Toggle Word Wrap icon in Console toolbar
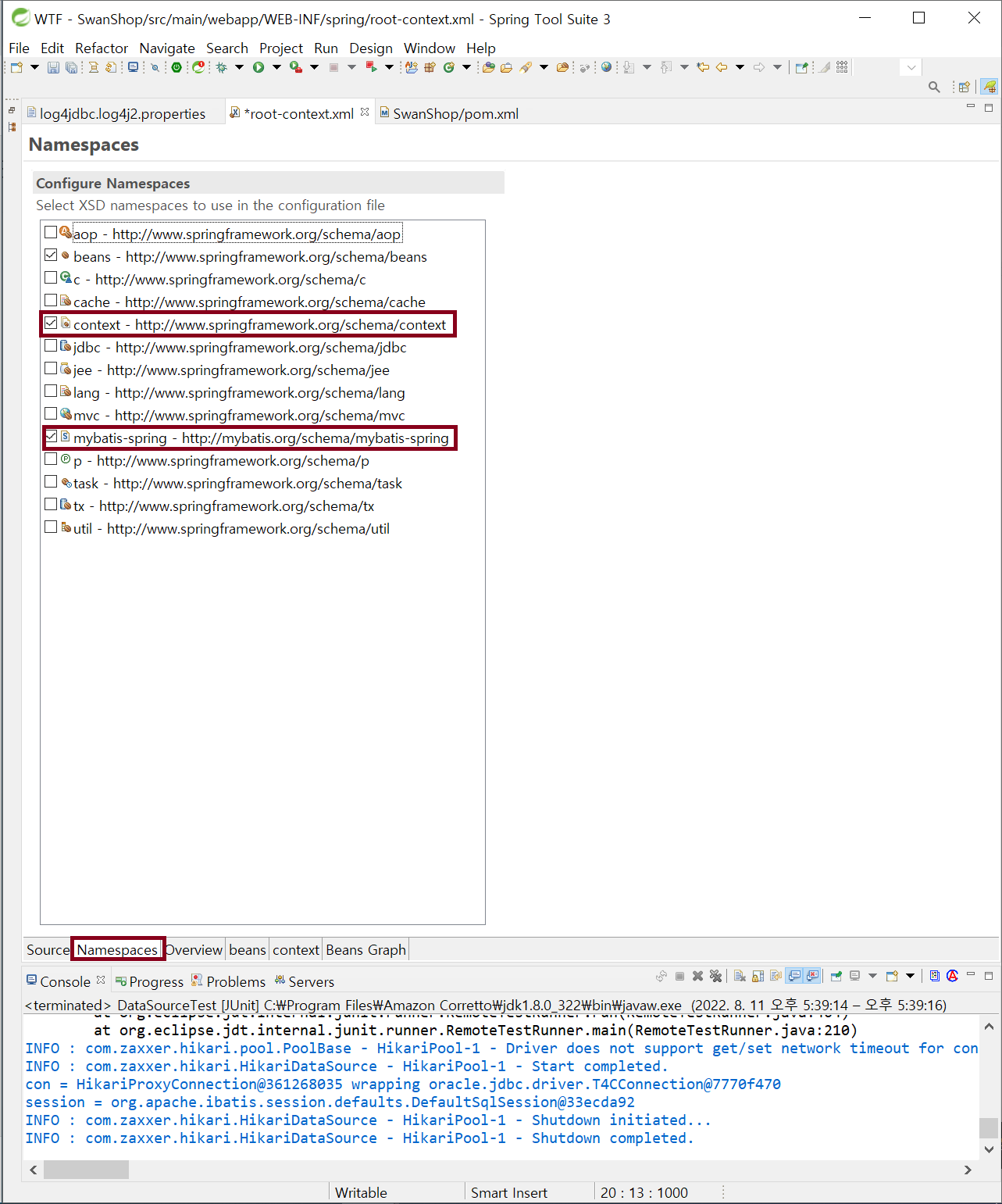The width and height of the screenshot is (1002, 1204). coord(776,976)
